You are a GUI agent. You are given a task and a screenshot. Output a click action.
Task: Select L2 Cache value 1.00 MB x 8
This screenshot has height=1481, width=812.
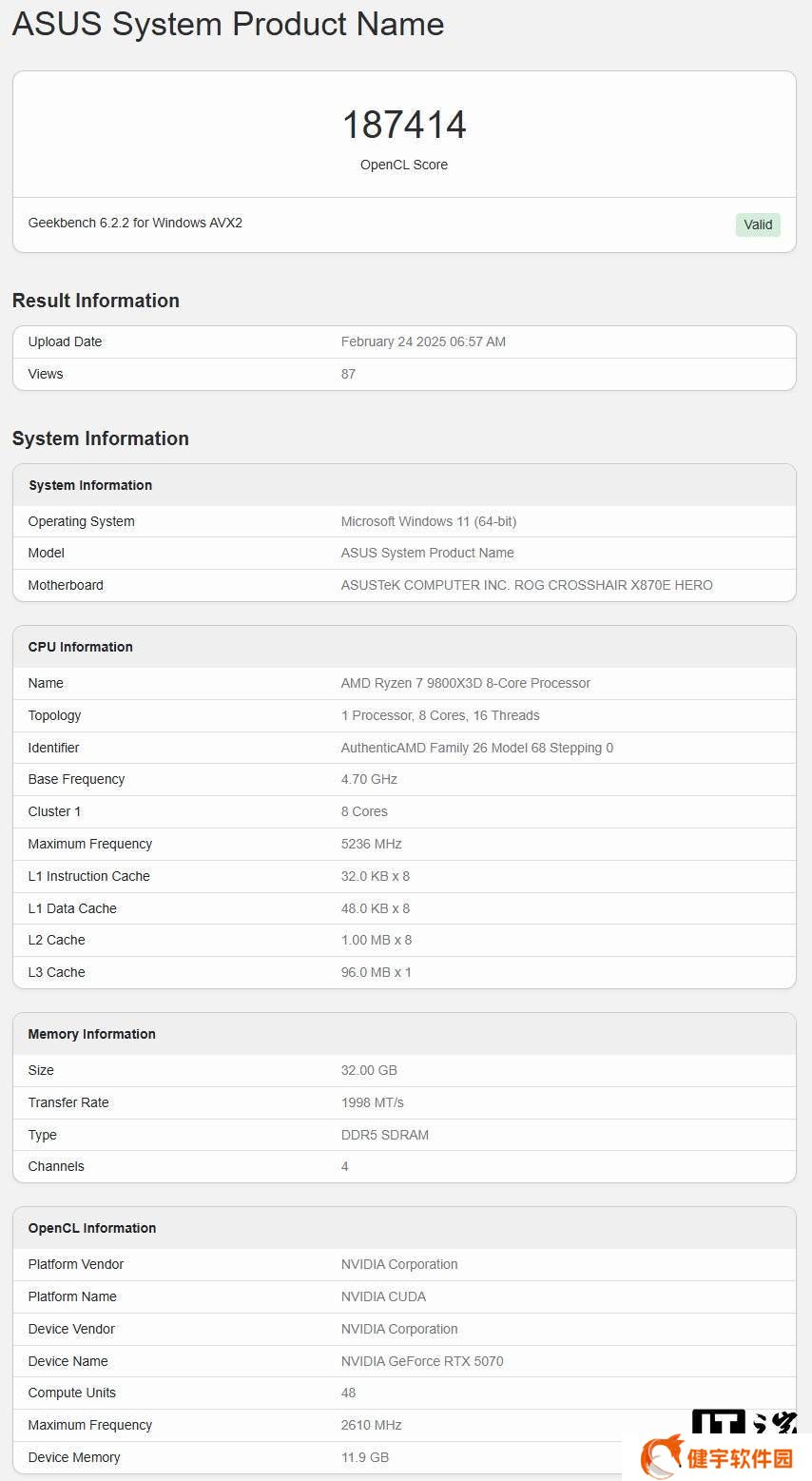(377, 940)
